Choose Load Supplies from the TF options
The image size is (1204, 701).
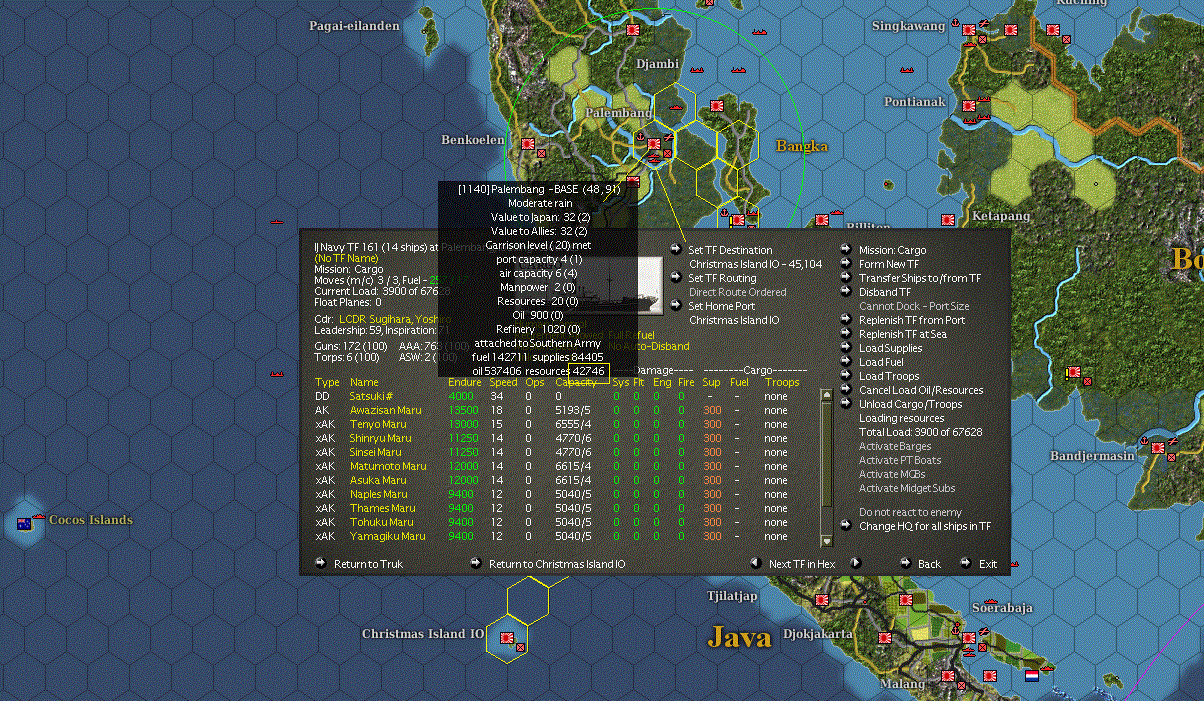pyautogui.click(x=890, y=348)
